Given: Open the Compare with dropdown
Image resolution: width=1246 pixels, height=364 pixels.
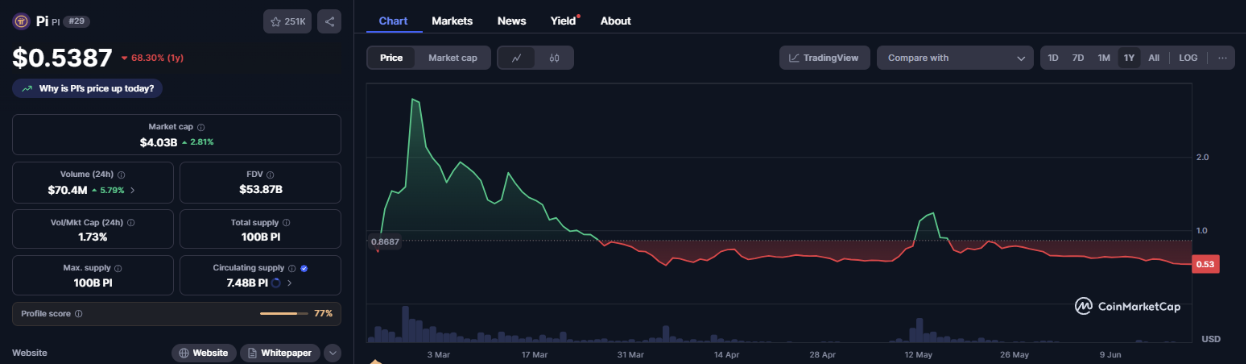Looking at the screenshot, I should tap(955, 58).
